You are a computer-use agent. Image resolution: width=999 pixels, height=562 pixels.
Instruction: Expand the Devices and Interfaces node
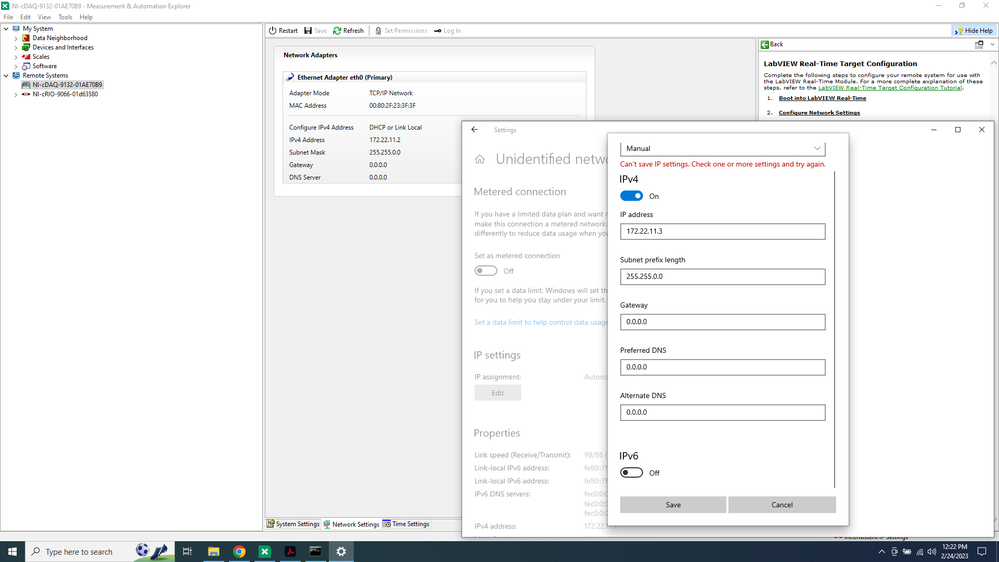tap(16, 47)
